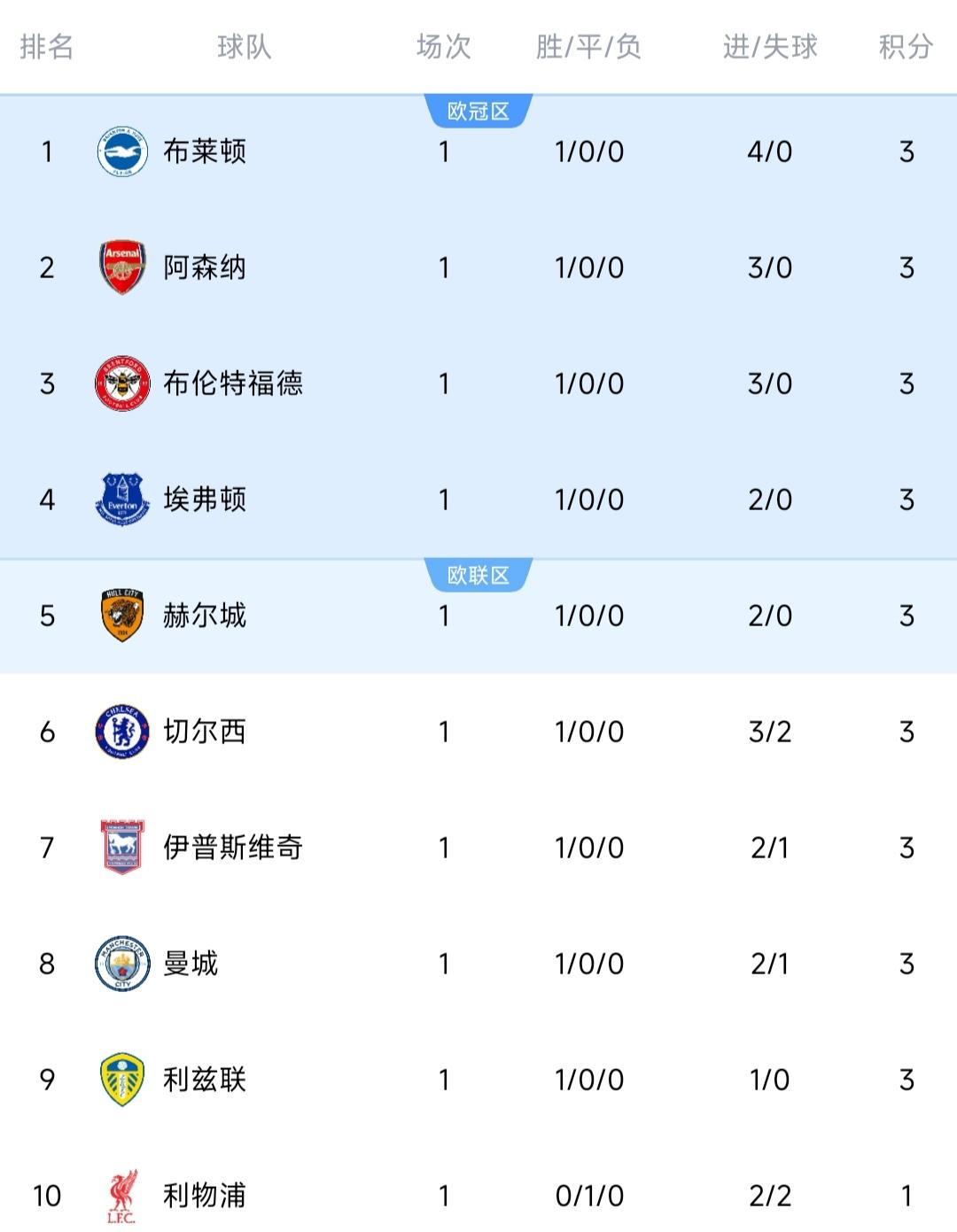Select the Liverpool LFC crest

click(122, 1196)
